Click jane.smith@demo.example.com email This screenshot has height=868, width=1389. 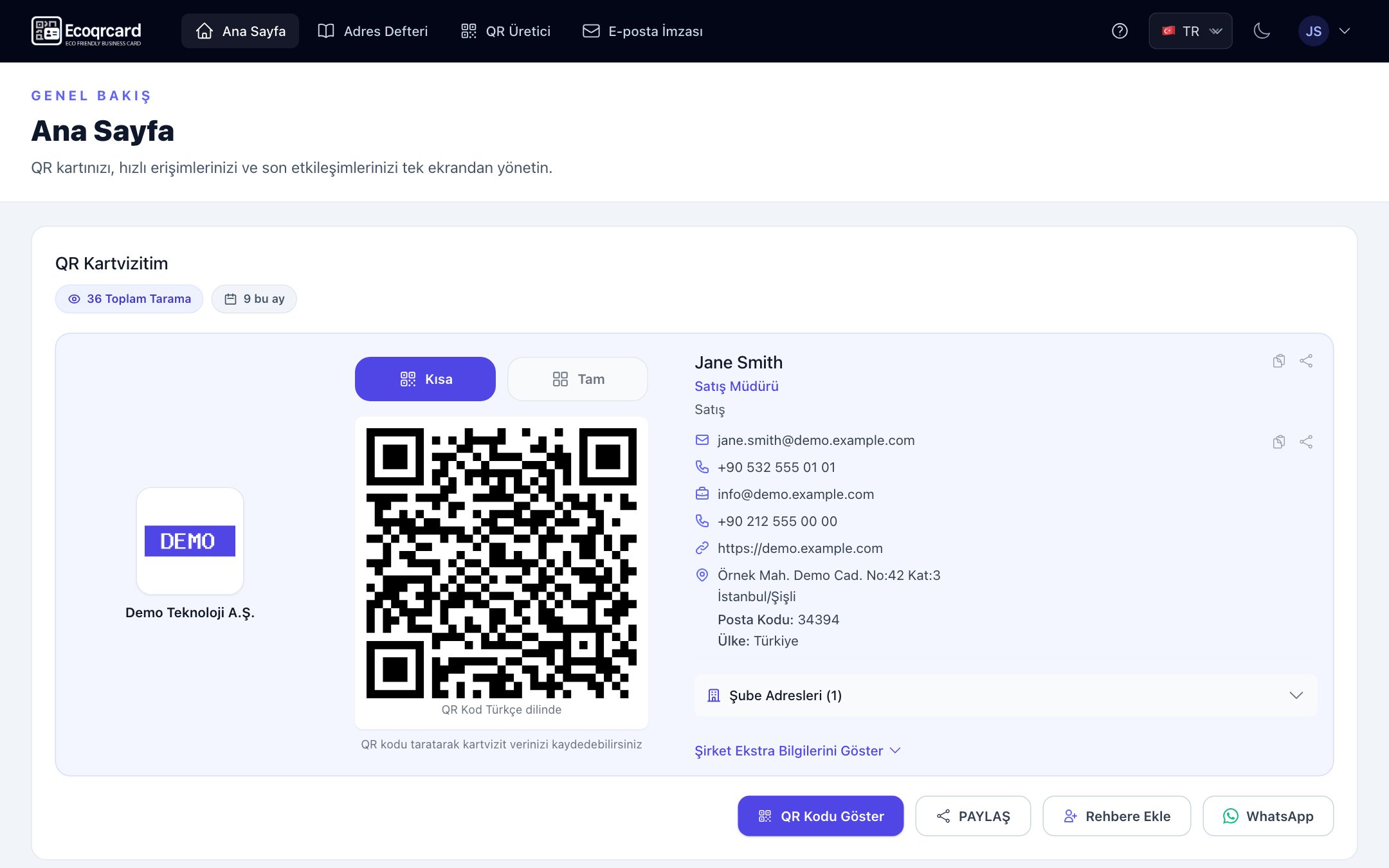[816, 440]
